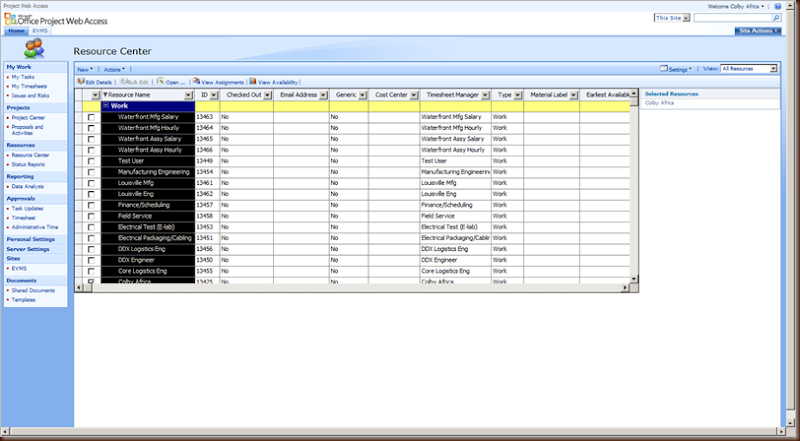Image resolution: width=800 pixels, height=441 pixels.
Task: Click the Open toolbar icon
Action: tap(161, 81)
